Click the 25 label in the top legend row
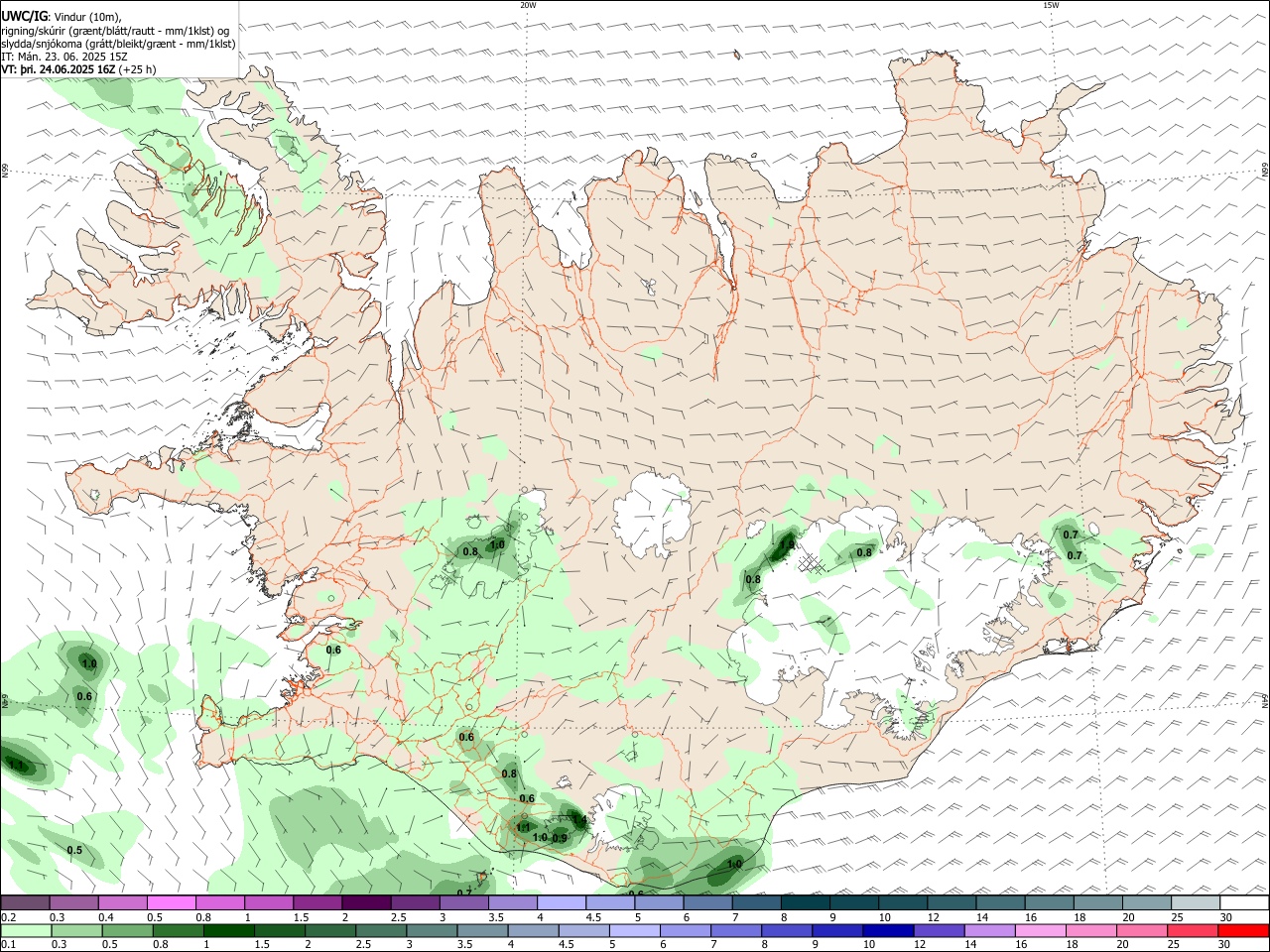The image size is (1270, 952). point(1176,917)
